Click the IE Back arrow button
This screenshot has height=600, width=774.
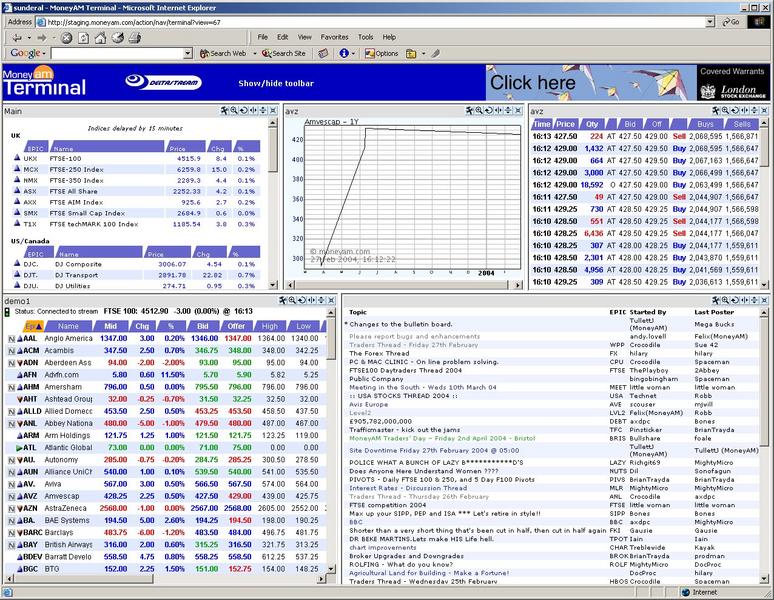pyautogui.click(x=16, y=38)
